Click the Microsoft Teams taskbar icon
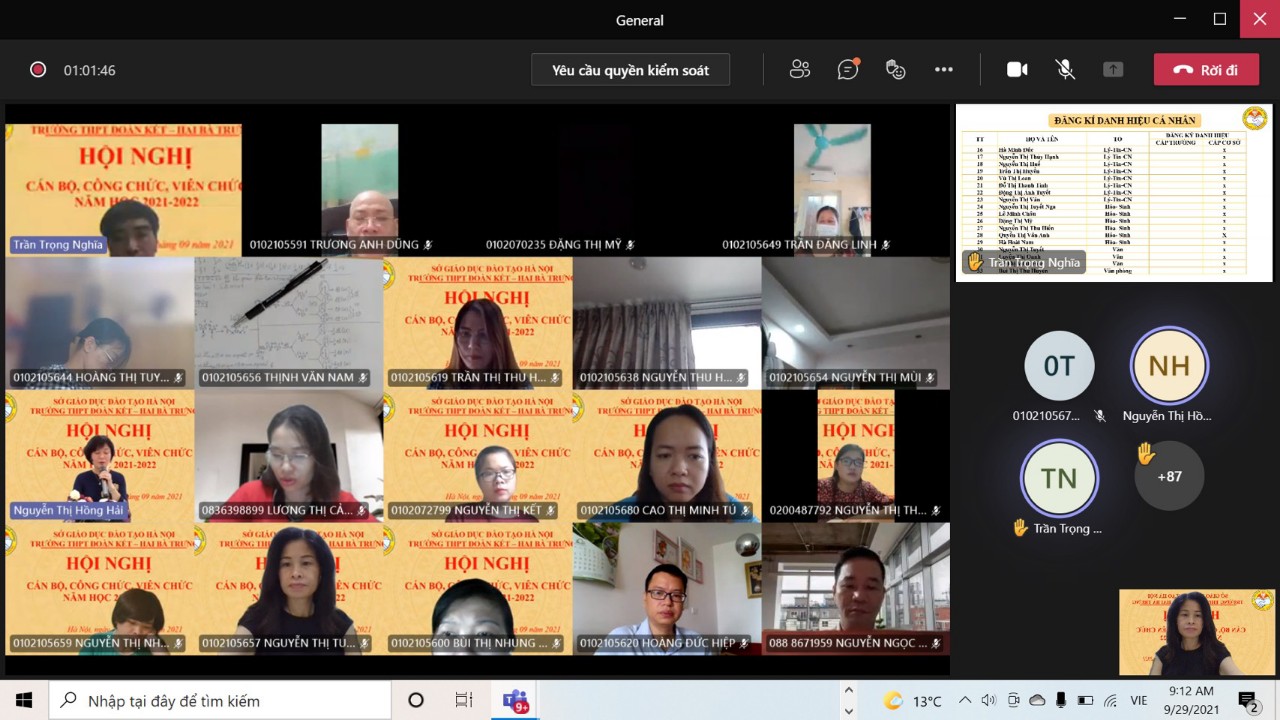This screenshot has height=720, width=1280. (515, 700)
